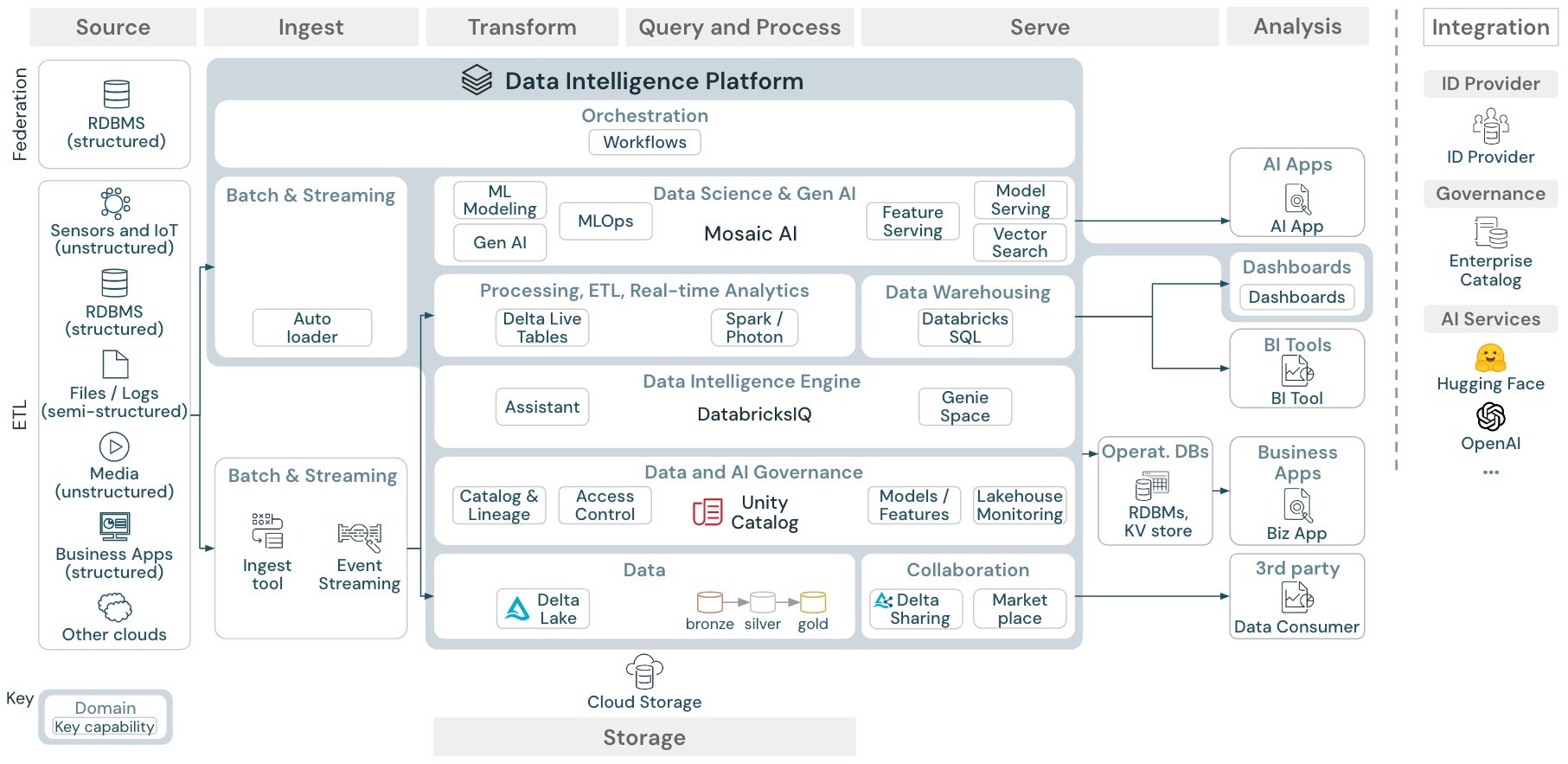Click the Enterprise Catalog icon
Viewport: 1568px width, 764px height.
tap(1490, 232)
